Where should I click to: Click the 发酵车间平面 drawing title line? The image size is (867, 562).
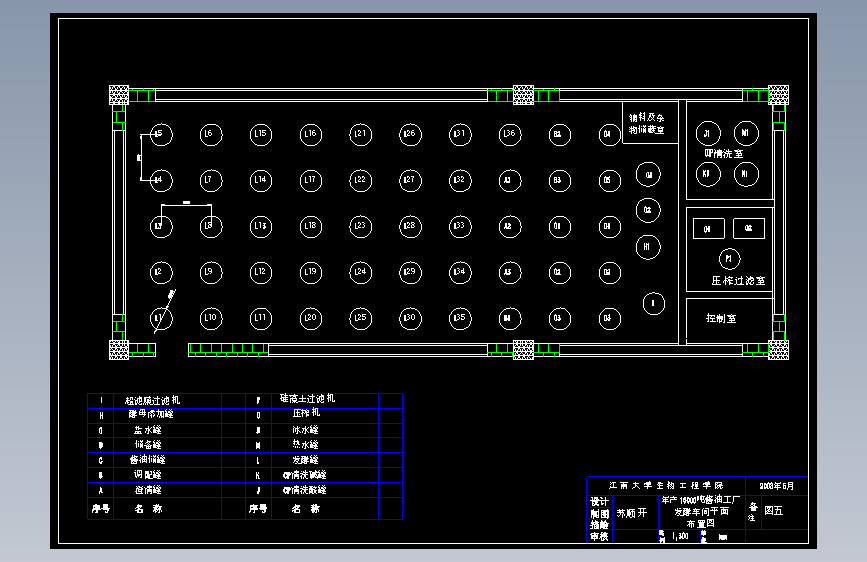coord(701,512)
